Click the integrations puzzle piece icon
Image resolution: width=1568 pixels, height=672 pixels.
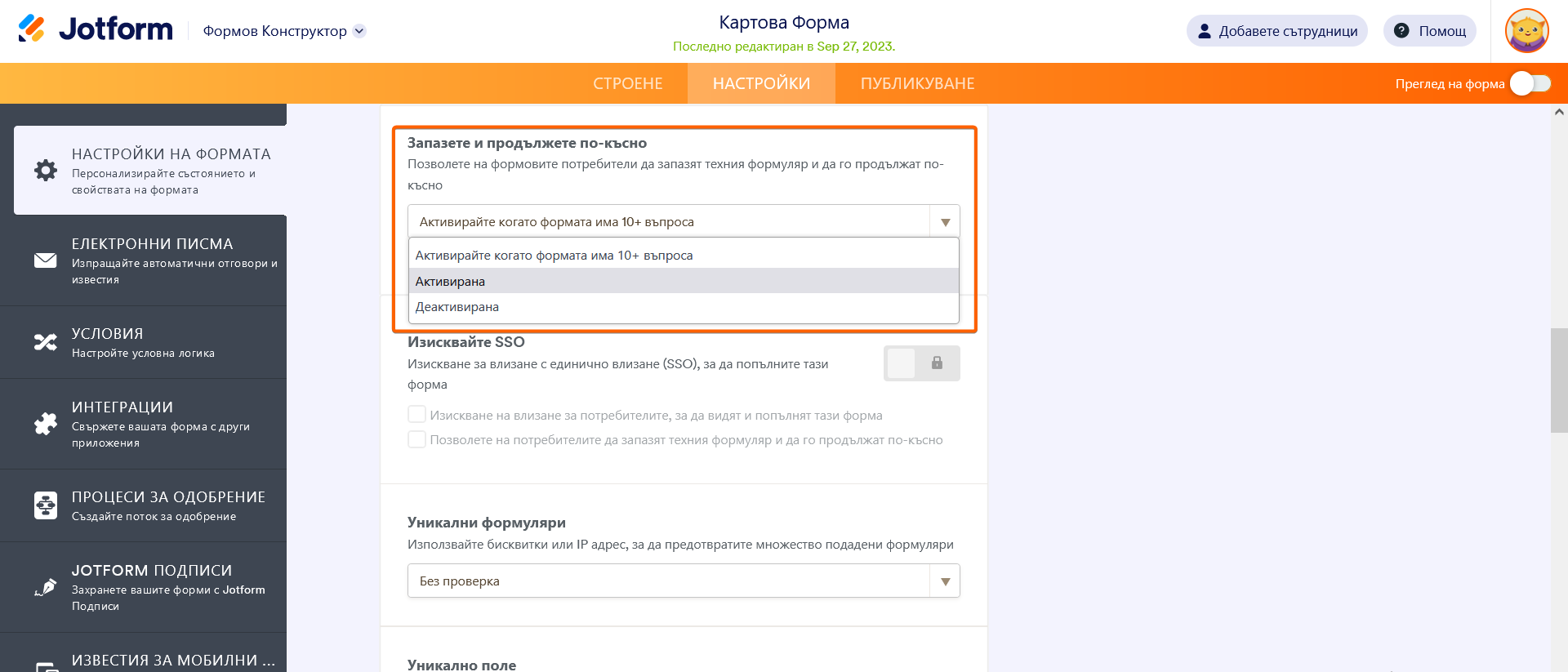coord(46,424)
